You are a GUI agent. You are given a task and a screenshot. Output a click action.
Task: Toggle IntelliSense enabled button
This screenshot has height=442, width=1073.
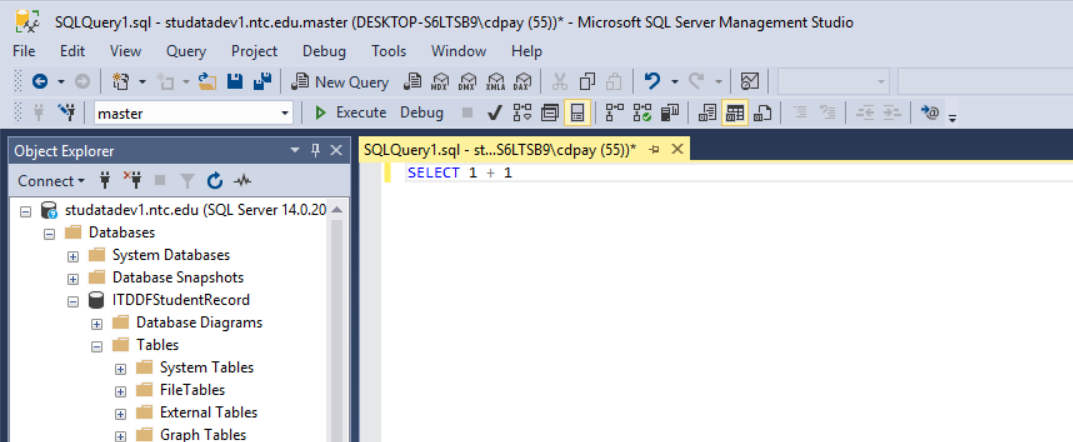577,113
